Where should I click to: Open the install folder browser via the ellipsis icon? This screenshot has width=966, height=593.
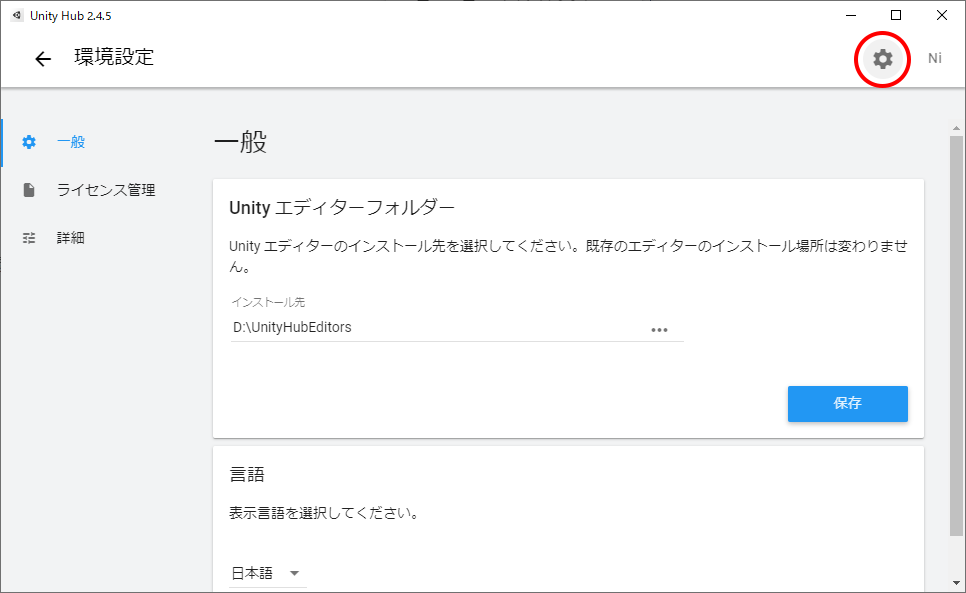pos(660,329)
